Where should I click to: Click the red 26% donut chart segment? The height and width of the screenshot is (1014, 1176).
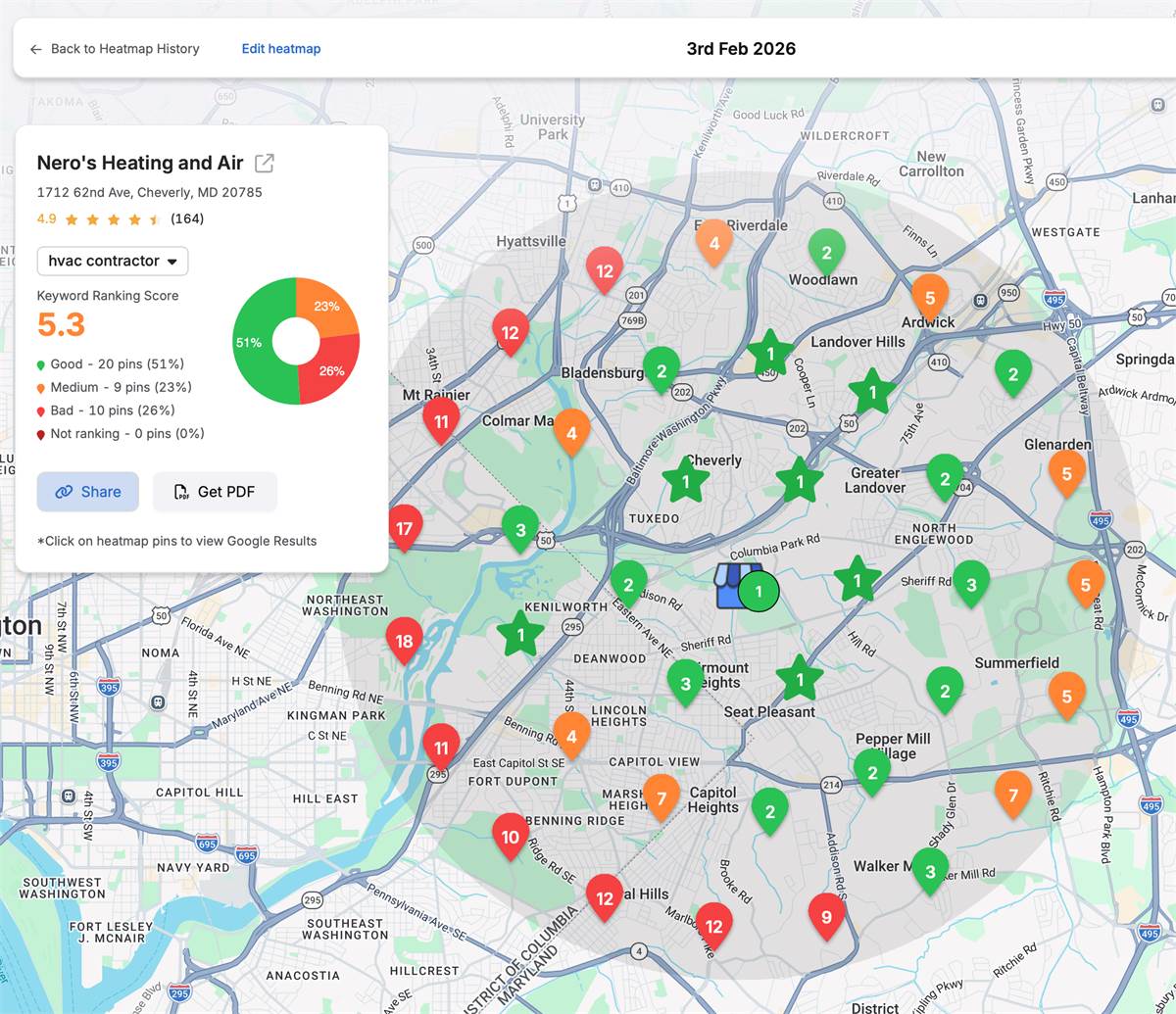tap(333, 370)
